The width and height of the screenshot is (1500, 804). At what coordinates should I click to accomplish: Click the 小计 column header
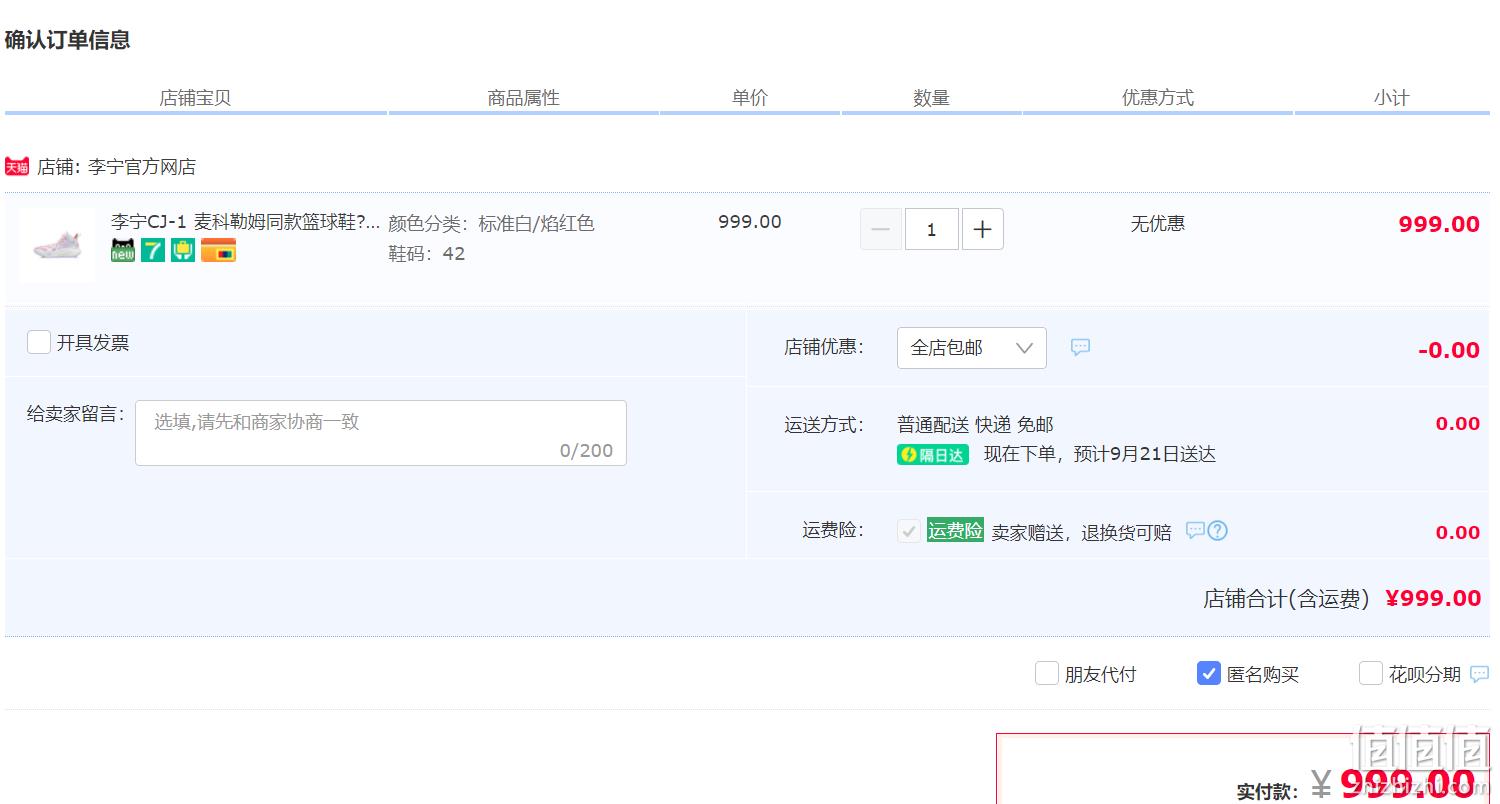click(1391, 98)
